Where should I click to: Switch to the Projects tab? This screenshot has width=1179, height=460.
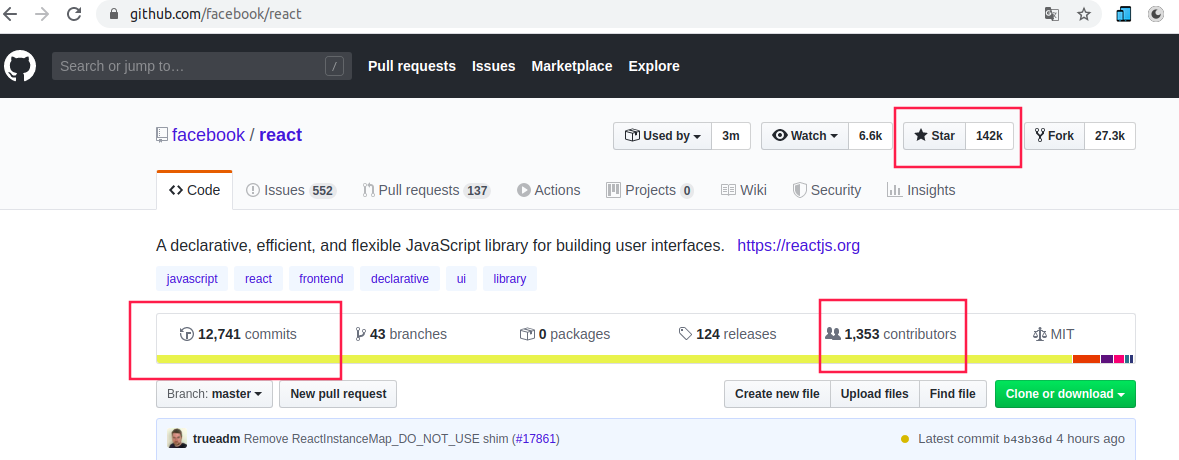650,190
